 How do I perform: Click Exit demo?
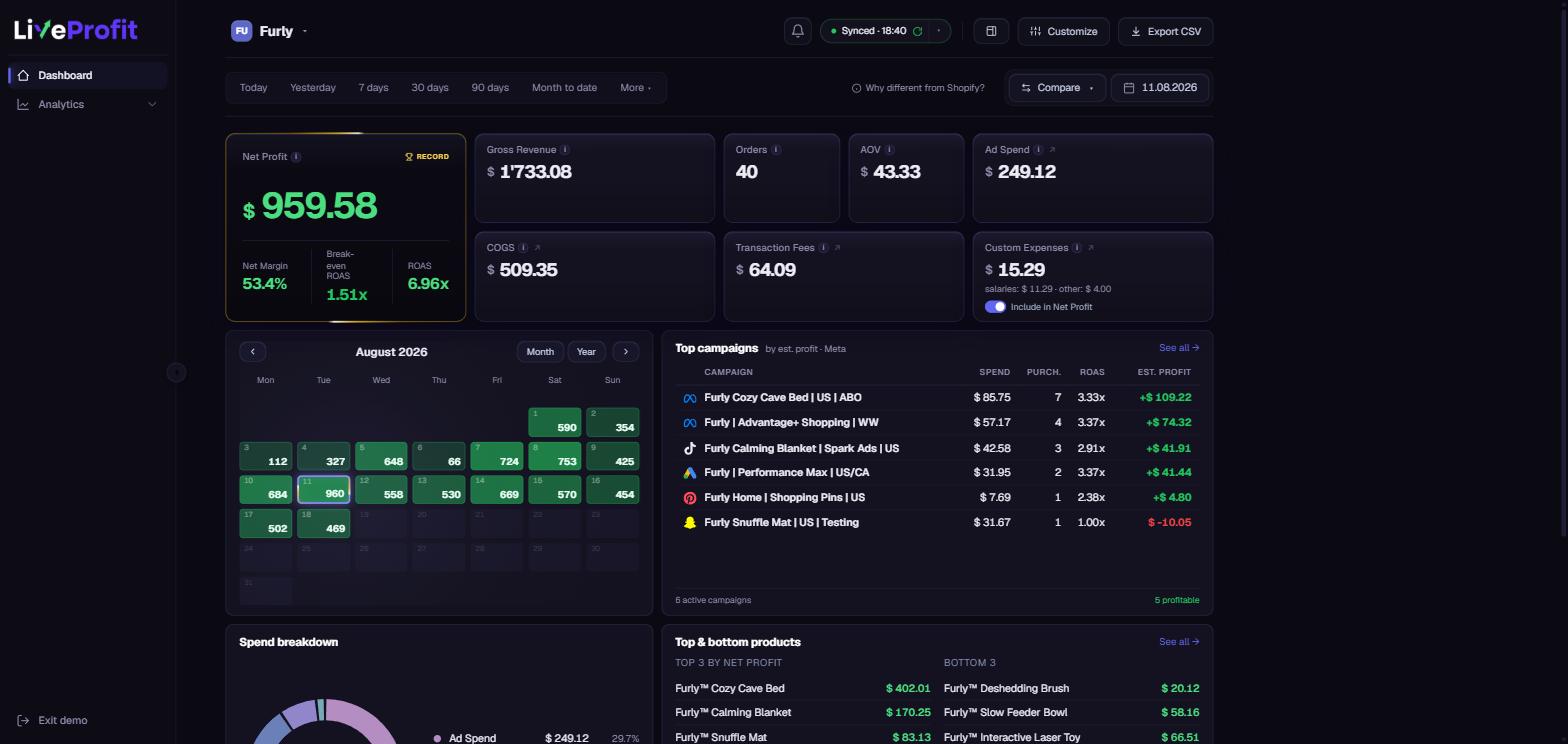click(53, 720)
